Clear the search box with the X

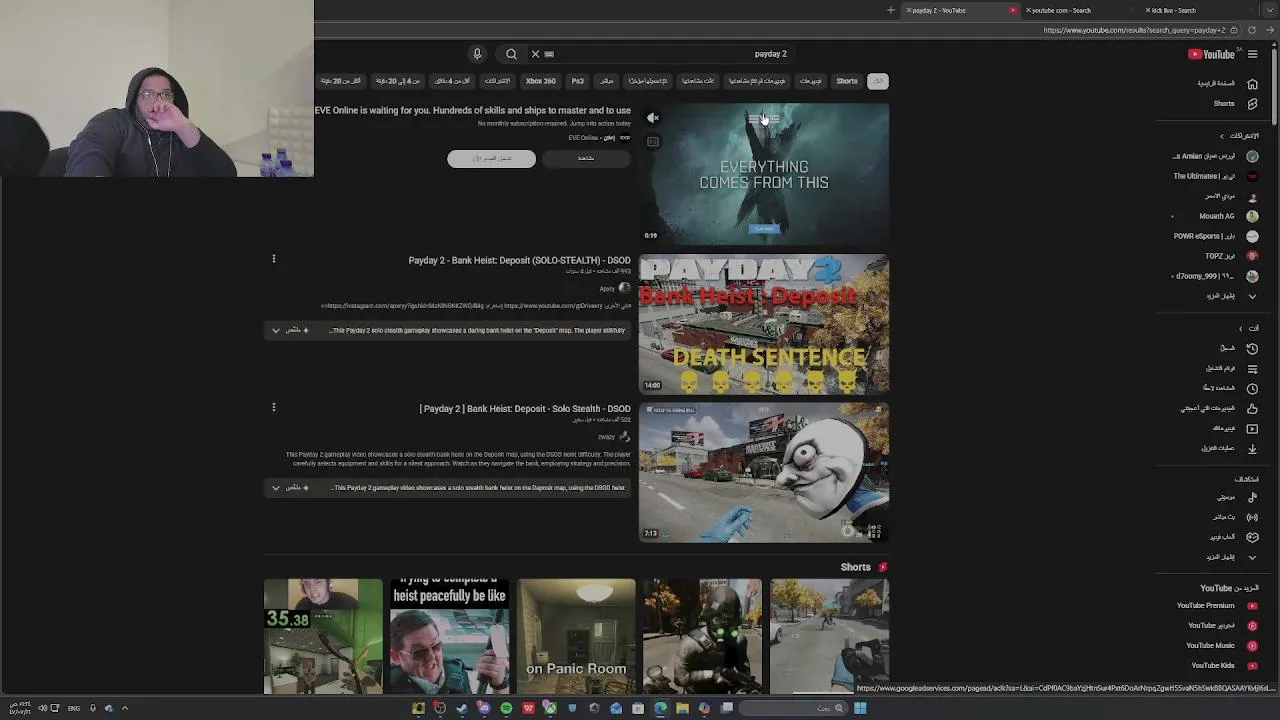click(535, 54)
